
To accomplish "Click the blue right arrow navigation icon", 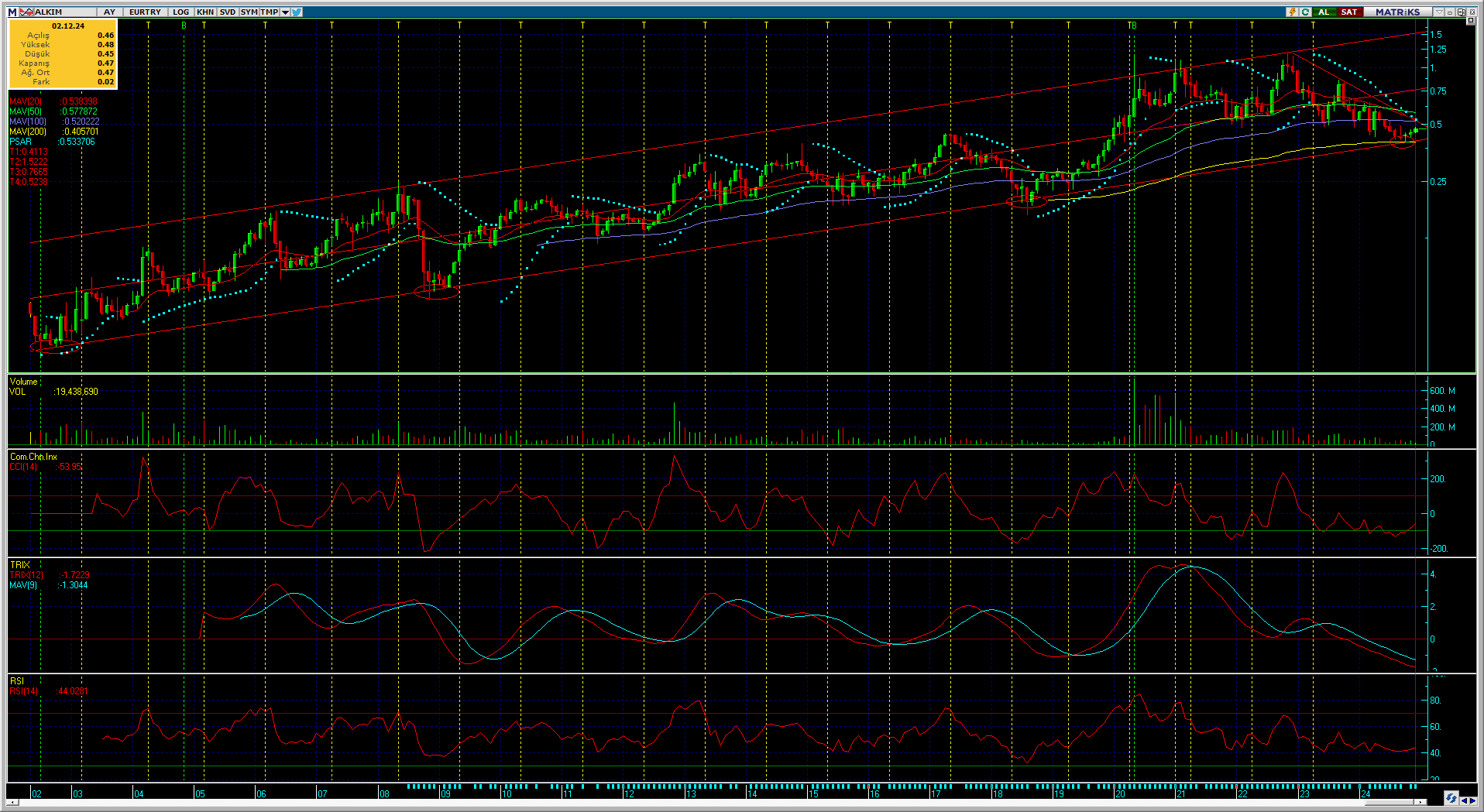I will 1472,800.
